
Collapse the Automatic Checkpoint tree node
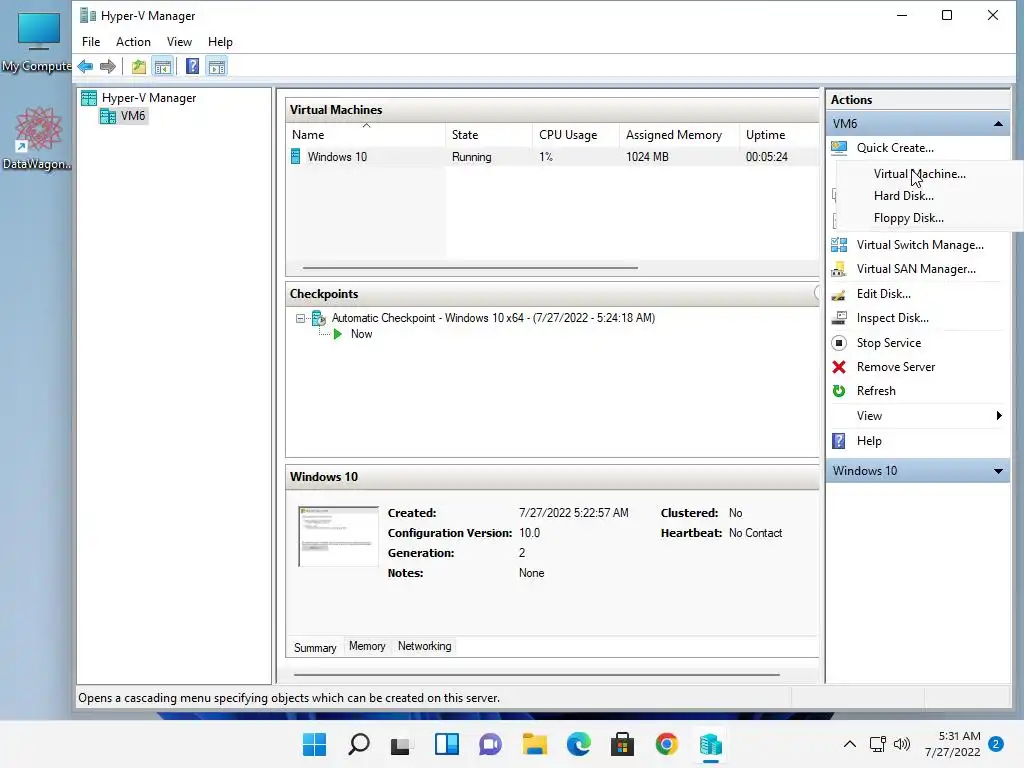click(300, 319)
